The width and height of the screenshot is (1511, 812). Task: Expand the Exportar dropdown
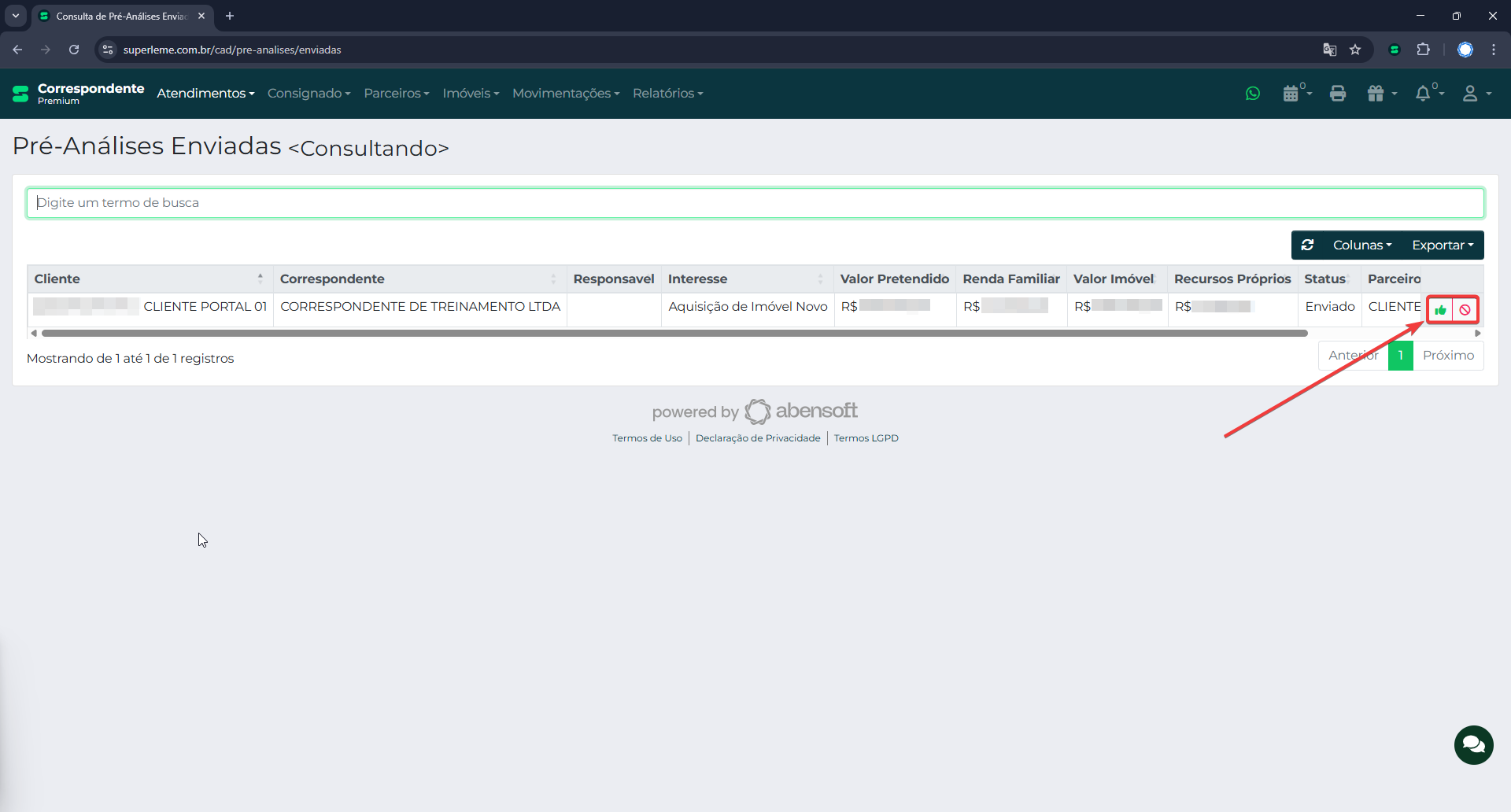click(1442, 245)
